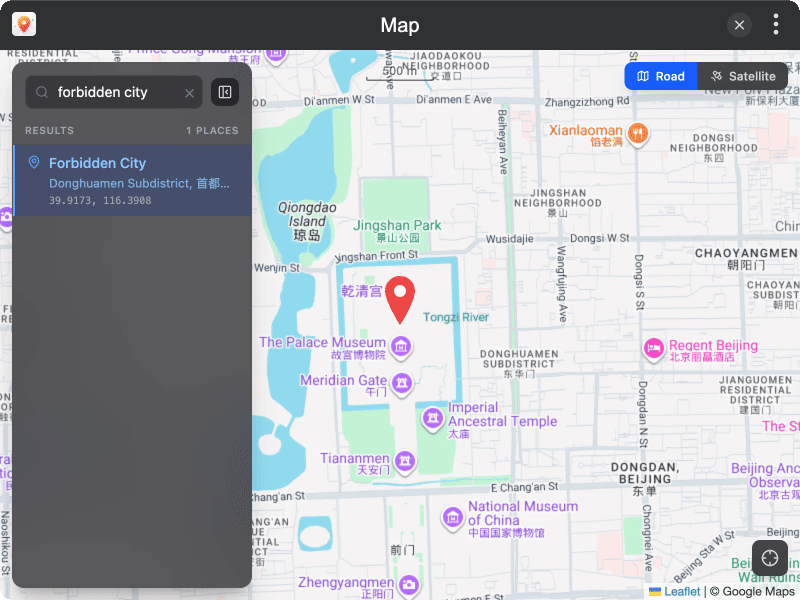The width and height of the screenshot is (800, 600).
Task: Click the Prince Gong Mansion marker icon
Action: tap(276, 54)
